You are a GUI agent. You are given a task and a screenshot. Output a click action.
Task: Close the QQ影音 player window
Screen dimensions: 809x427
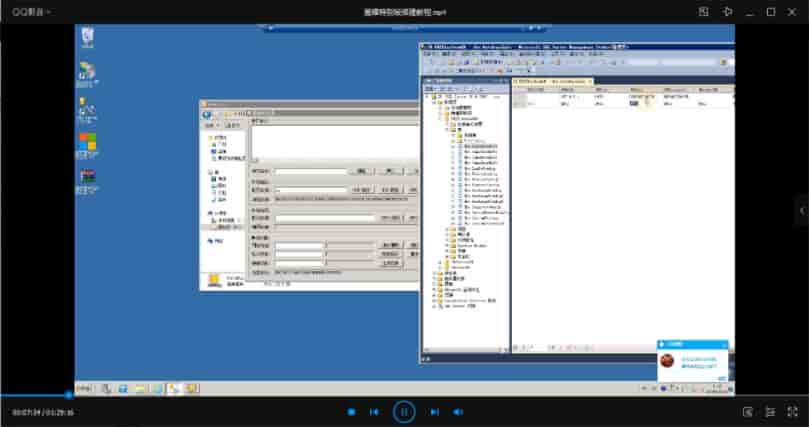pyautogui.click(x=792, y=12)
